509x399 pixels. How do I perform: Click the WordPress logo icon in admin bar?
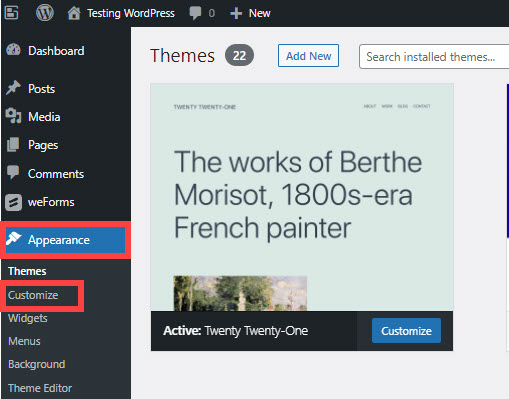click(x=45, y=13)
